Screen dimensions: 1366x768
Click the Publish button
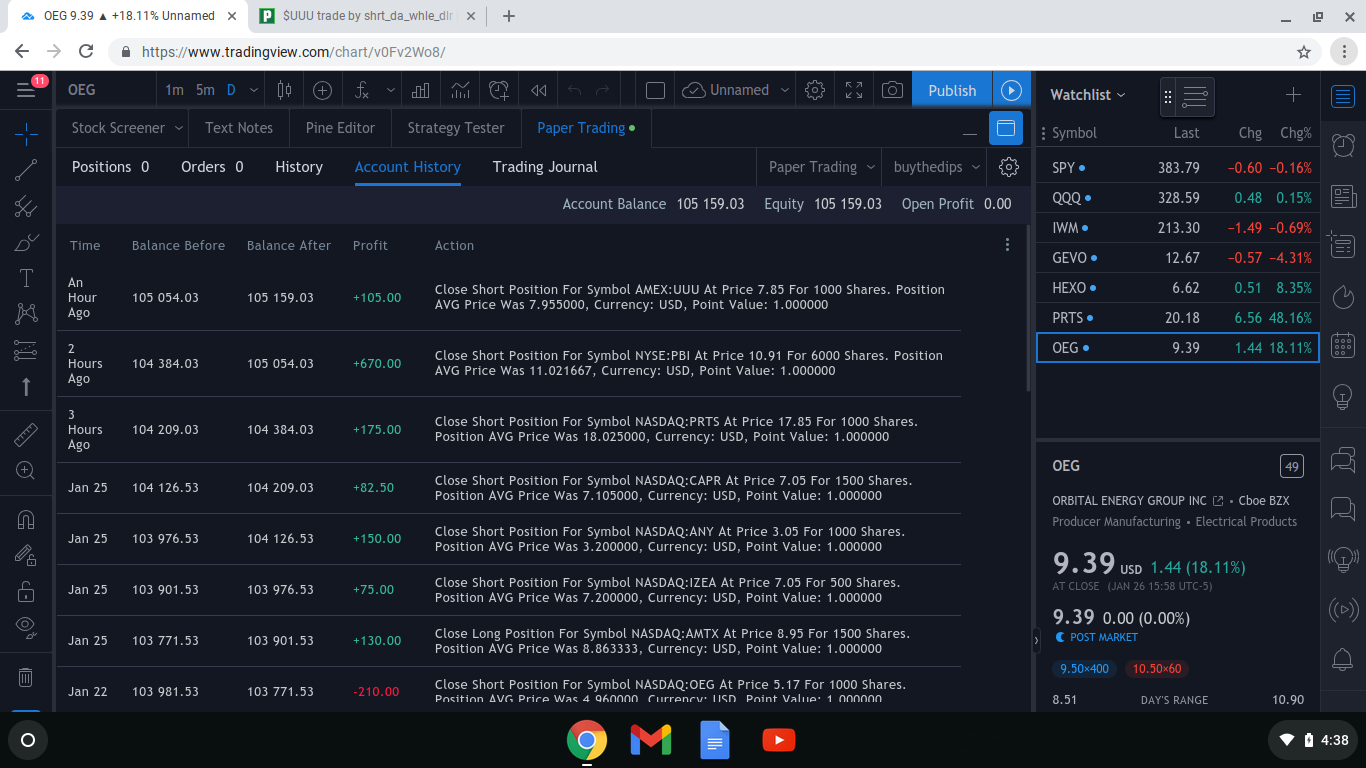click(951, 90)
